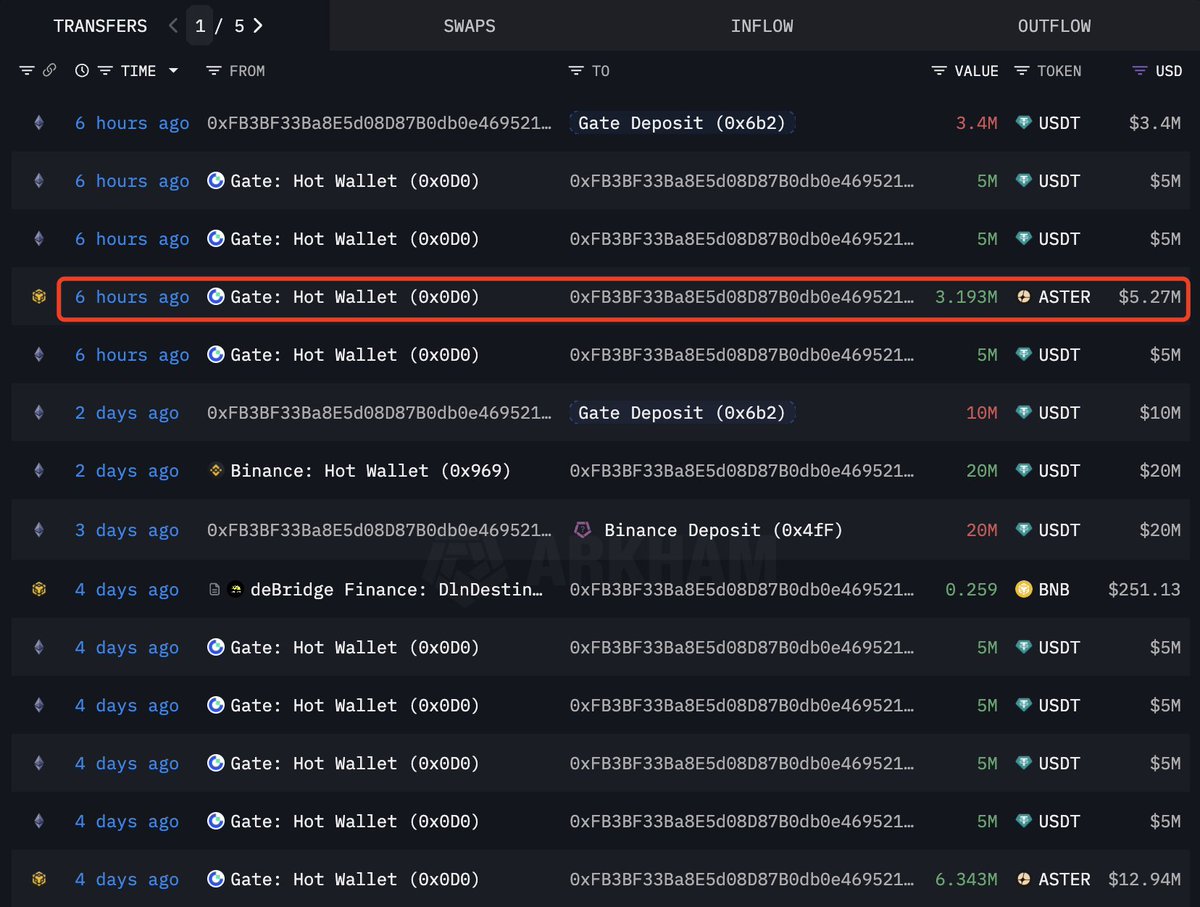1200x907 pixels.
Task: Open the purple USD column filter icon
Action: coord(1140,71)
